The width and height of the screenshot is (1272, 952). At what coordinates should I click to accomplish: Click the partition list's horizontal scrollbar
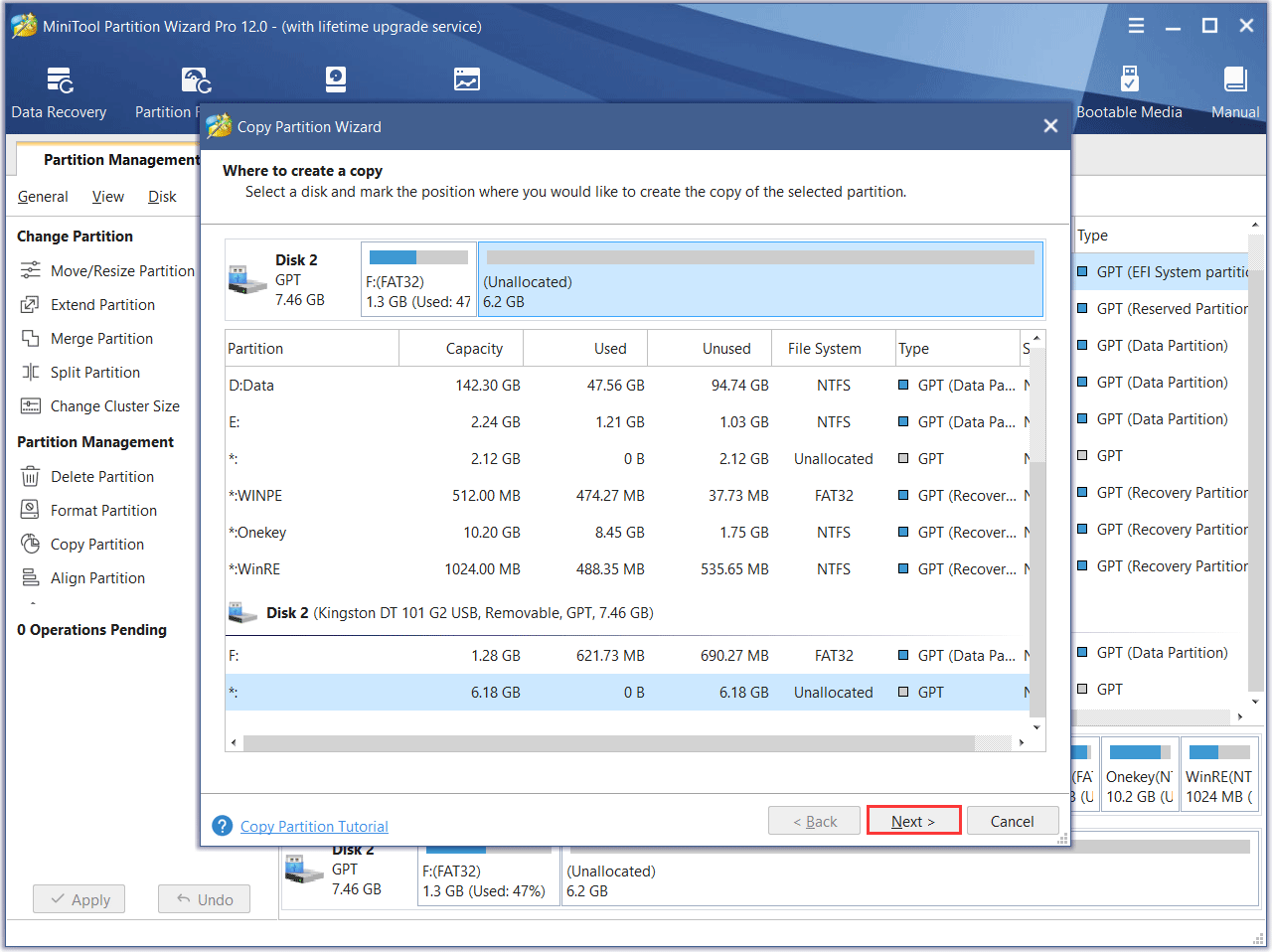pyautogui.click(x=608, y=743)
